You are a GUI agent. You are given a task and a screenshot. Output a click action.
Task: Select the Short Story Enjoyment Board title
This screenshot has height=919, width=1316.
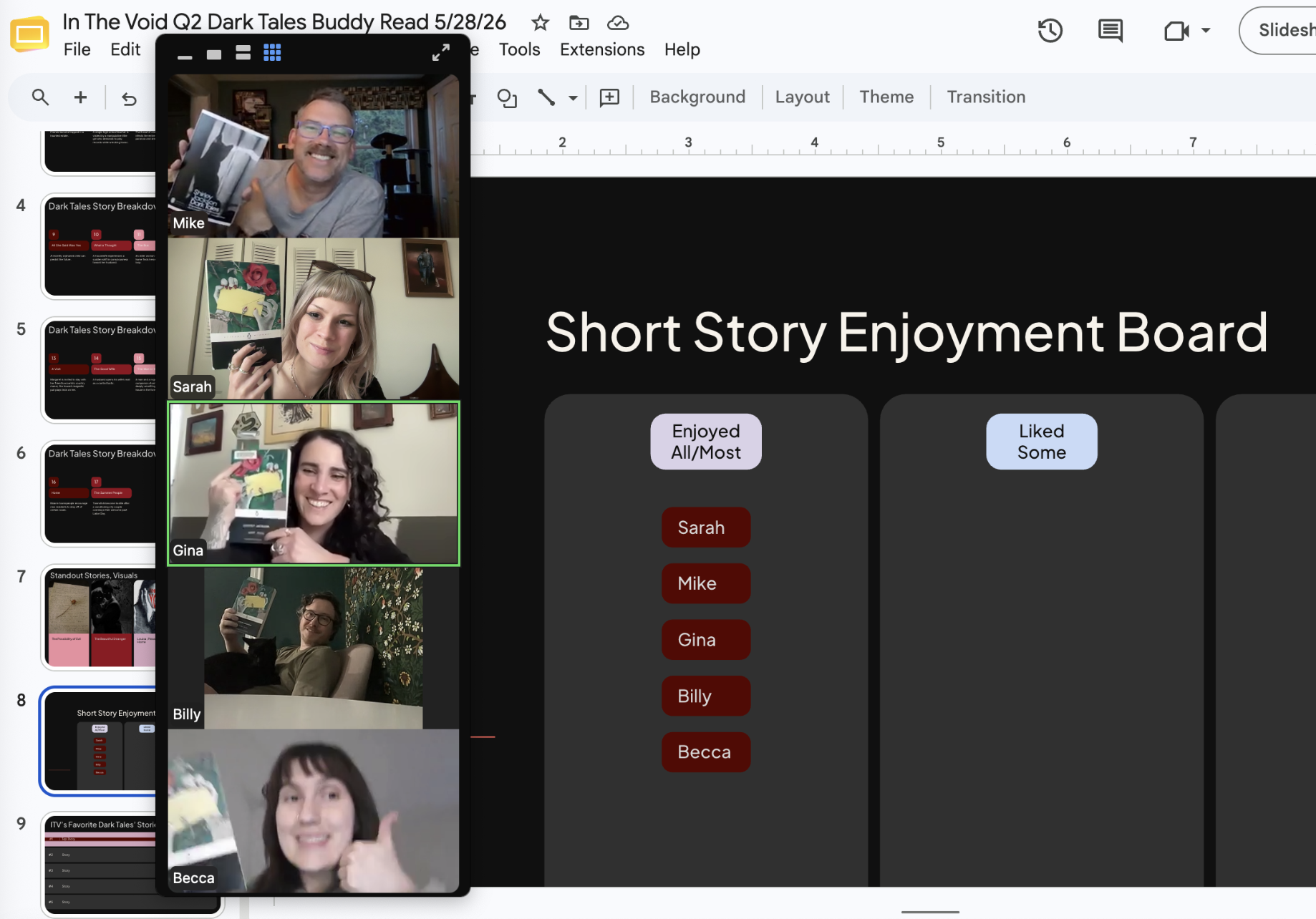pyautogui.click(x=906, y=333)
